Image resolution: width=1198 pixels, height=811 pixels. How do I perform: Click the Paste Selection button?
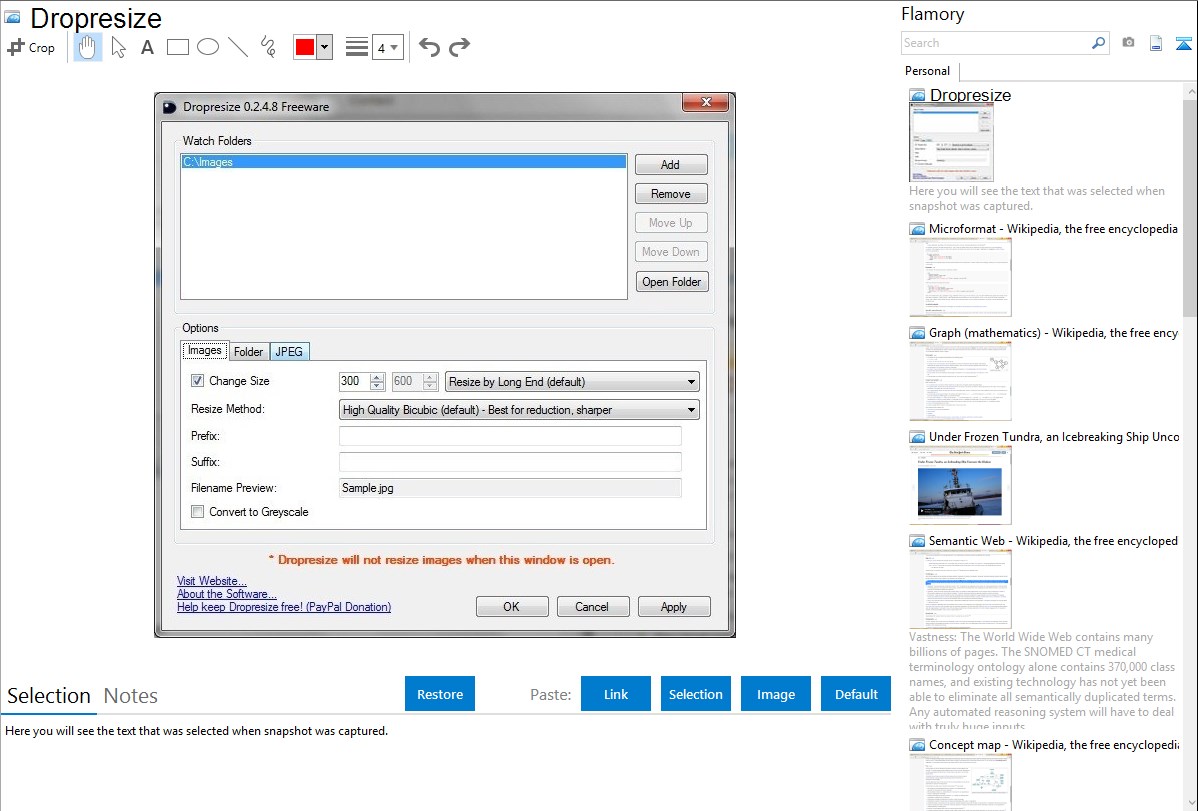click(x=696, y=693)
